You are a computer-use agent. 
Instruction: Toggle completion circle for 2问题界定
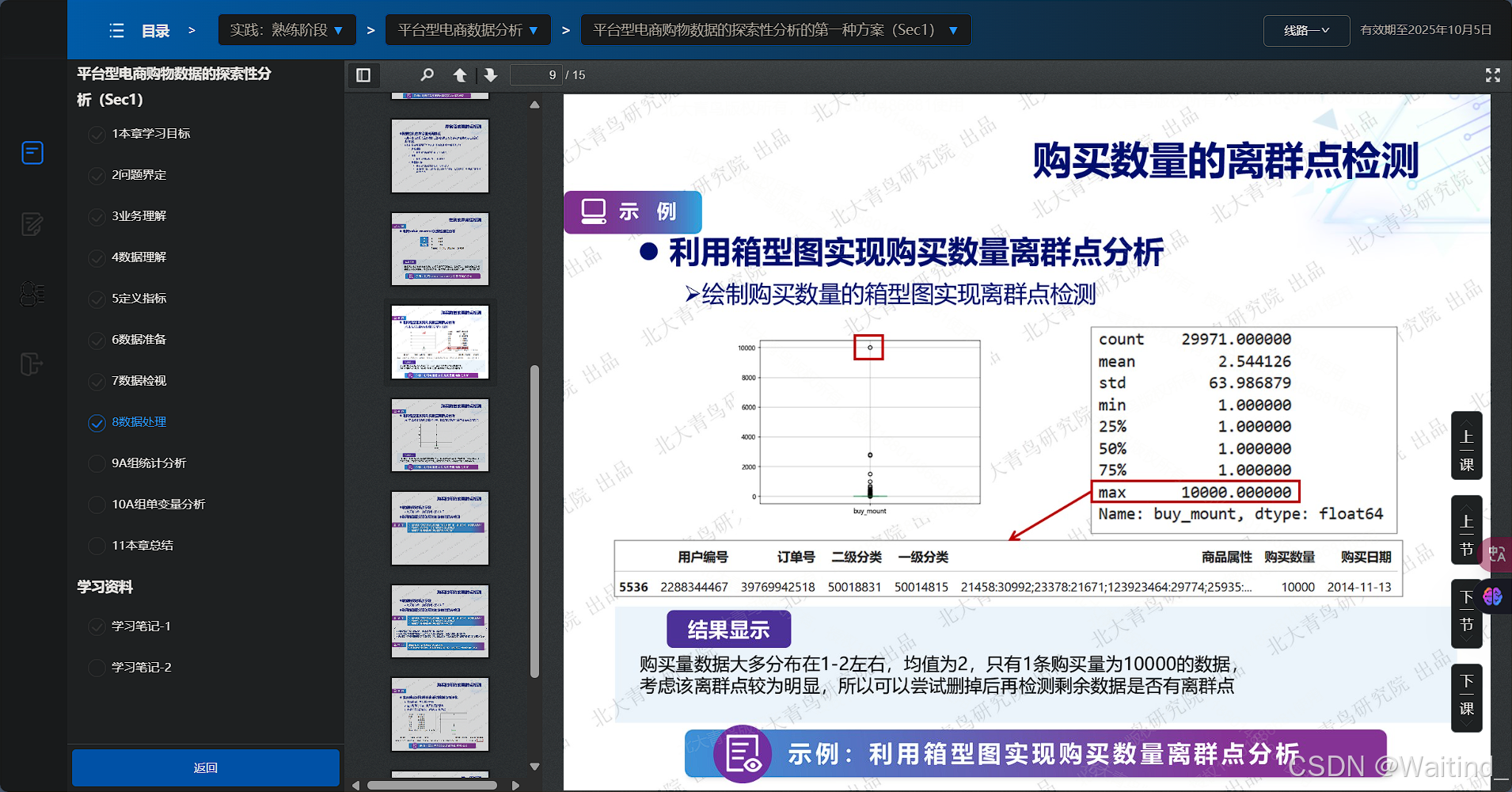[x=97, y=176]
